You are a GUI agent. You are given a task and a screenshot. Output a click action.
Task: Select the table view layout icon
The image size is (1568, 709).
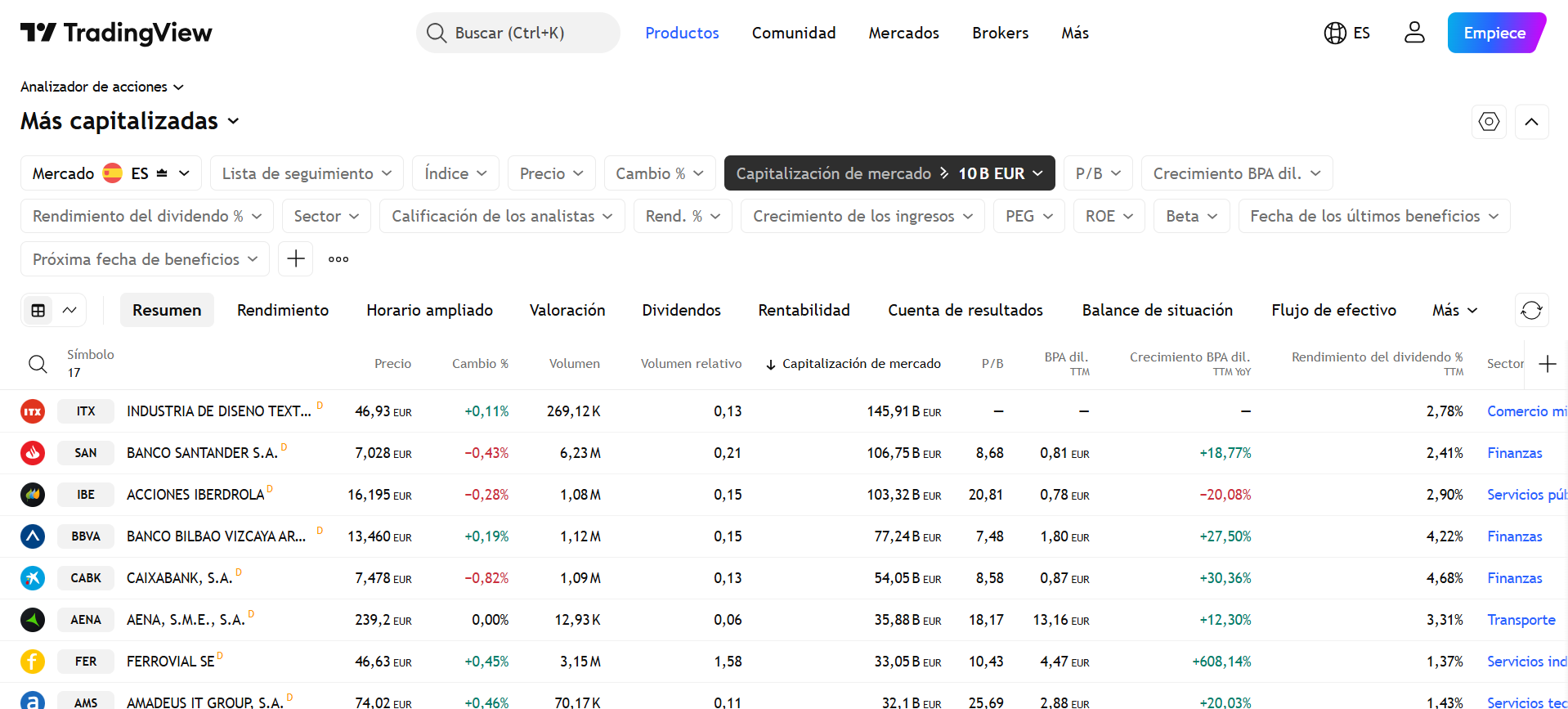[x=38, y=310]
